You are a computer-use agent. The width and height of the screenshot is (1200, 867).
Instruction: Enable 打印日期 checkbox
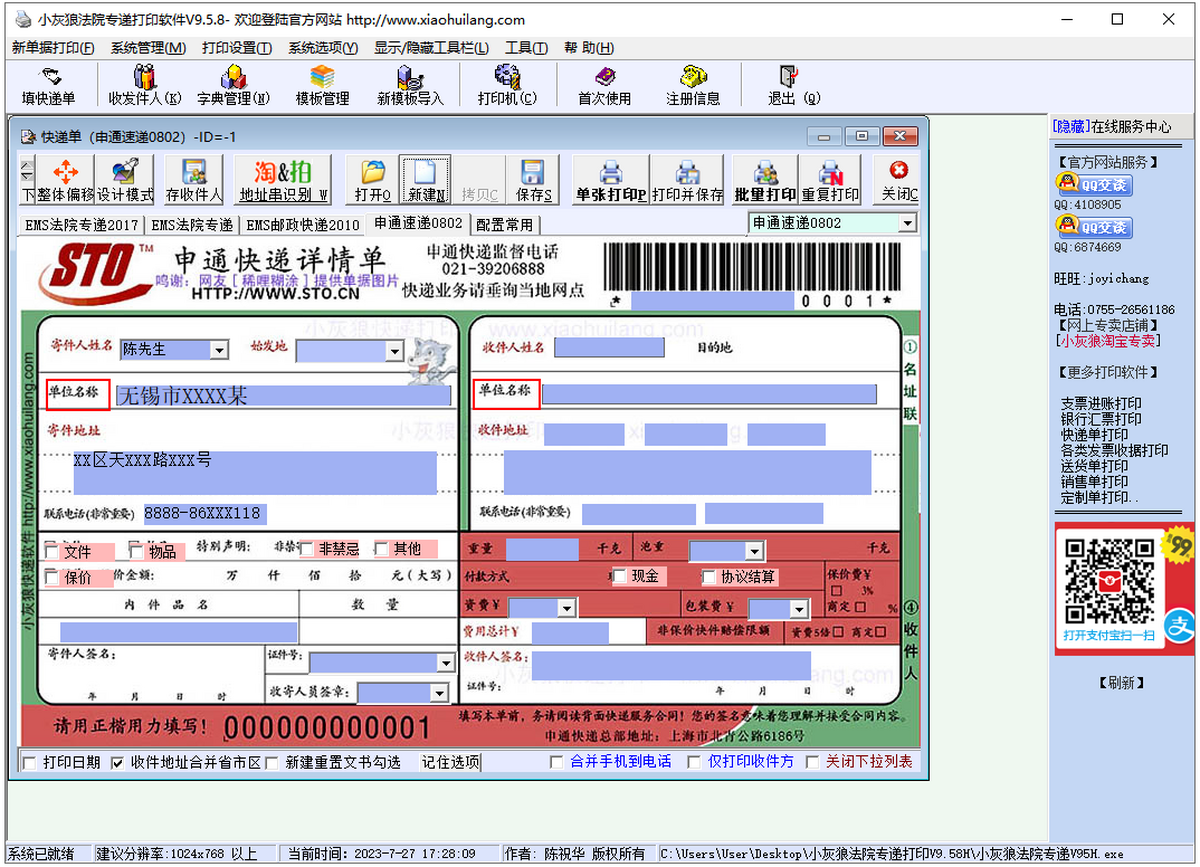[x=29, y=762]
